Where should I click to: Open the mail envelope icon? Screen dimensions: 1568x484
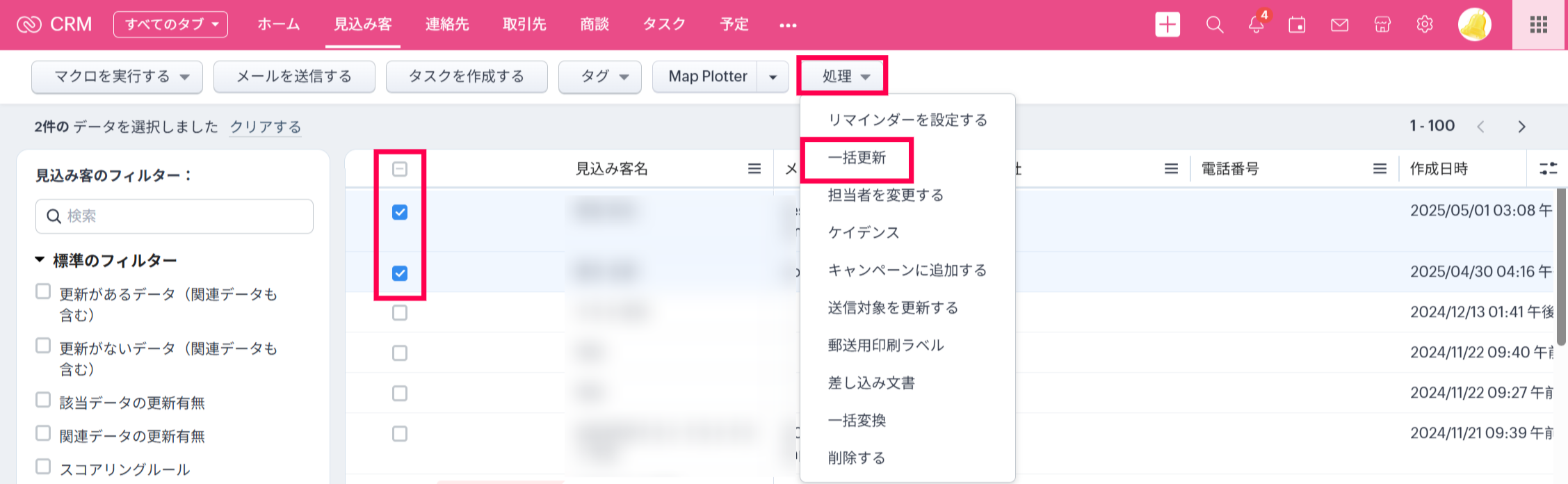coord(1339,25)
